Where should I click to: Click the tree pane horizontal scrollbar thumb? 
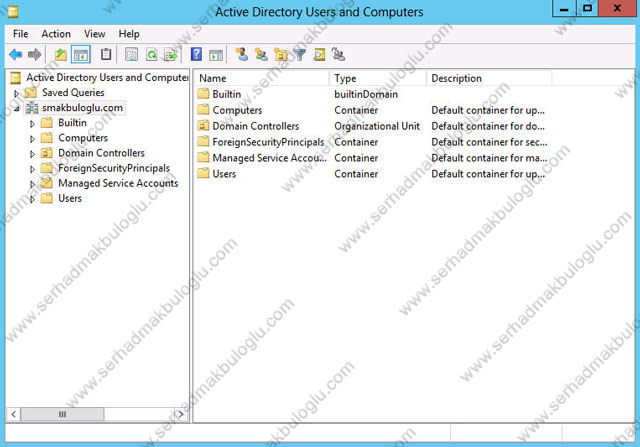[x=62, y=414]
